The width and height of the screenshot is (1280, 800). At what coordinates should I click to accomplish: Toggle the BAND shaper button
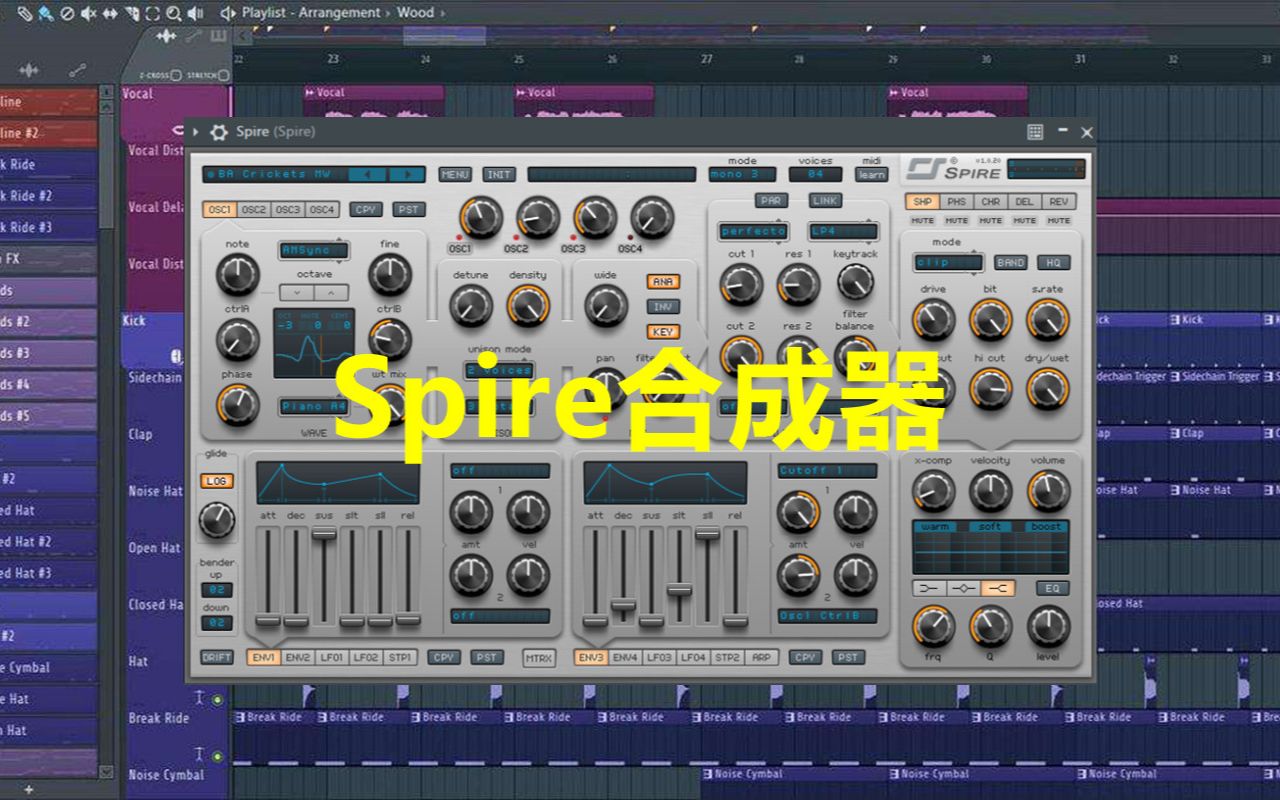[x=1010, y=263]
